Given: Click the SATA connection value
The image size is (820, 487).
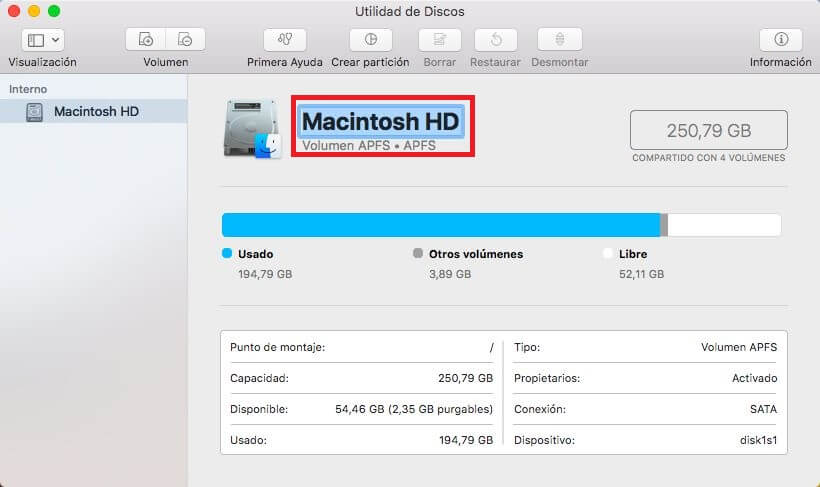Looking at the screenshot, I should pyautogui.click(x=764, y=409).
